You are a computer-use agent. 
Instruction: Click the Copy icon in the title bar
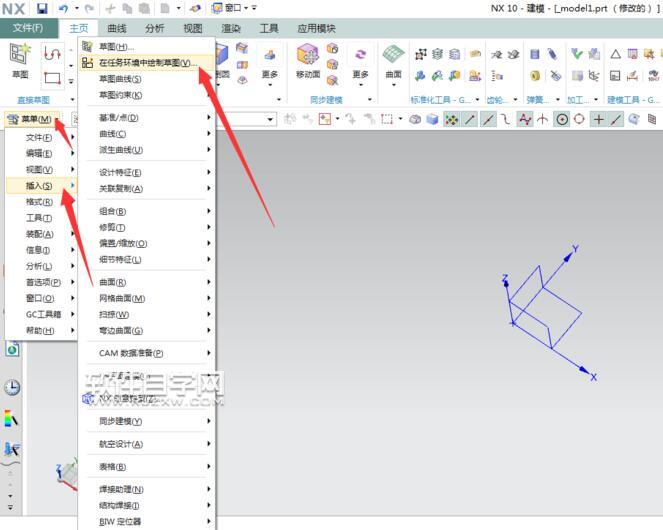pos(127,8)
